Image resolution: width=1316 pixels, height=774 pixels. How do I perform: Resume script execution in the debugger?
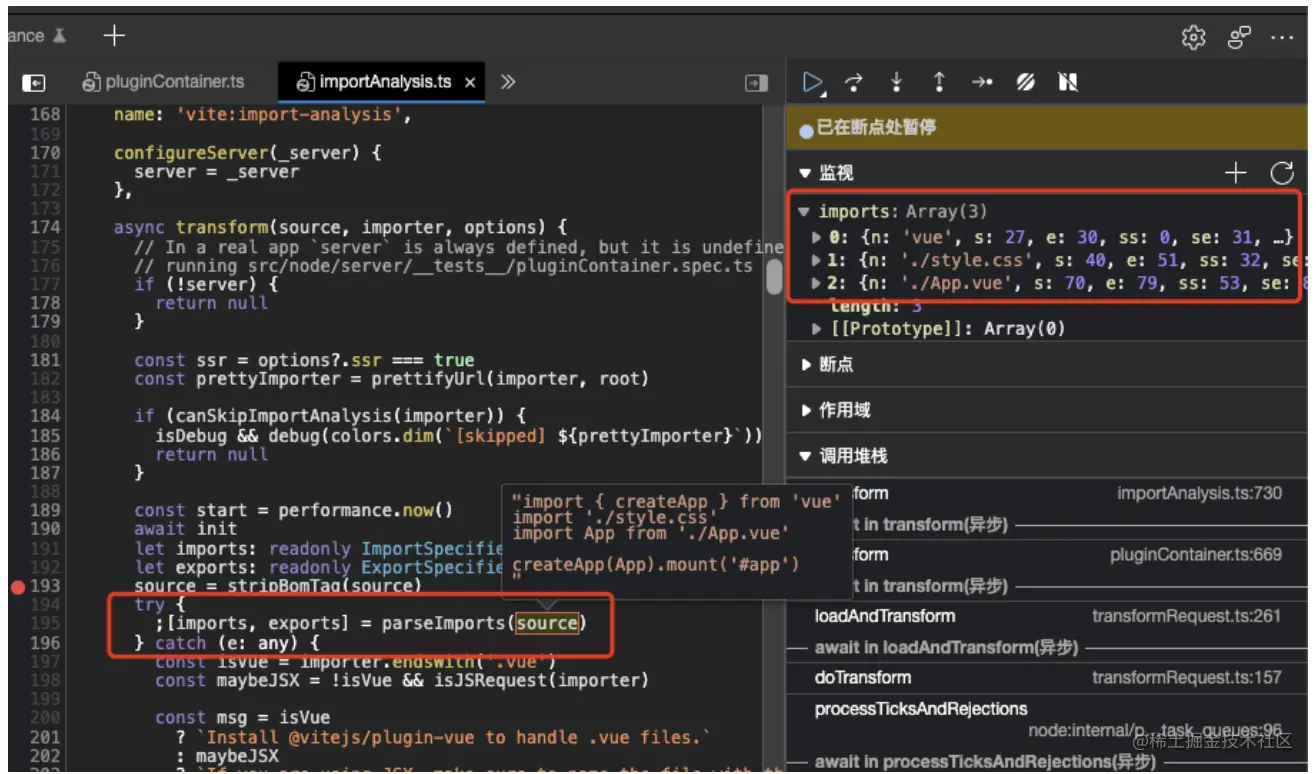tap(812, 83)
